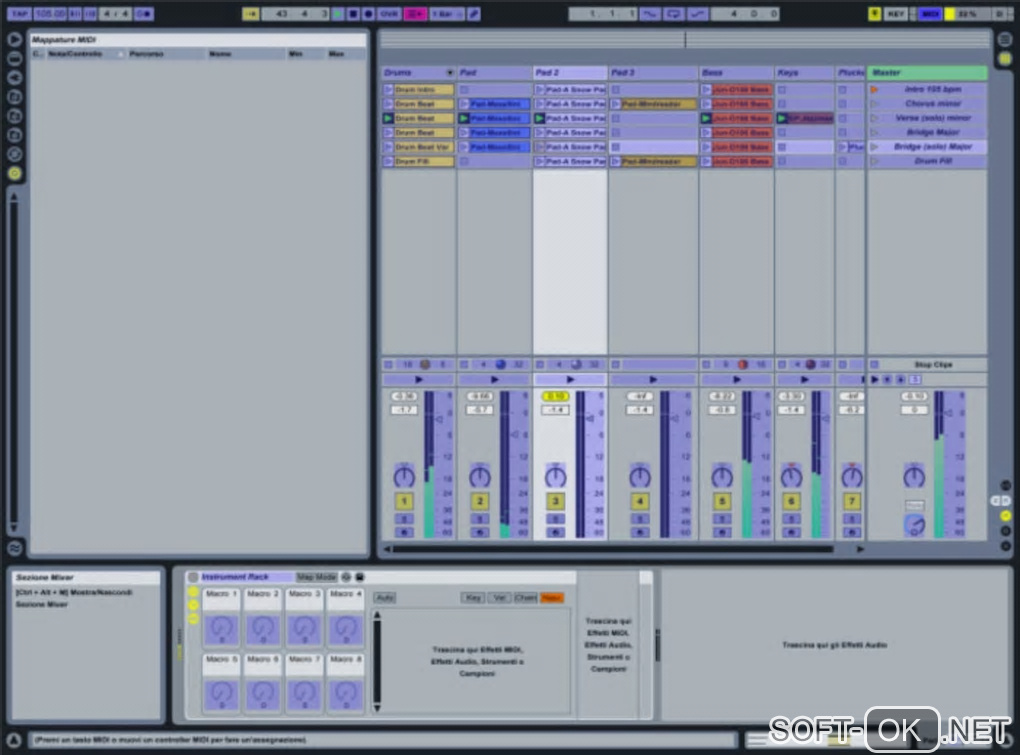1020x755 pixels.
Task: Select the 105.00 tempo field
Action: click(x=50, y=14)
